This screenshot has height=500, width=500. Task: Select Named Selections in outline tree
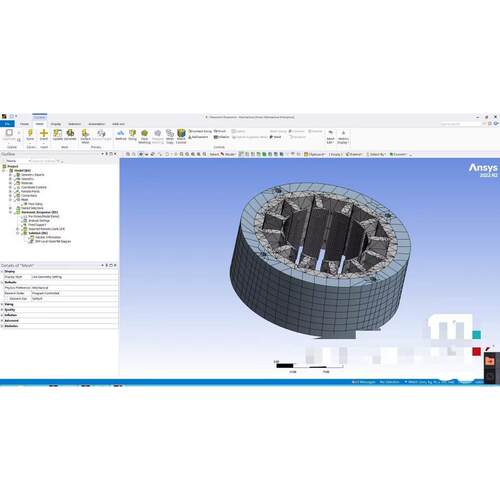tap(32, 208)
